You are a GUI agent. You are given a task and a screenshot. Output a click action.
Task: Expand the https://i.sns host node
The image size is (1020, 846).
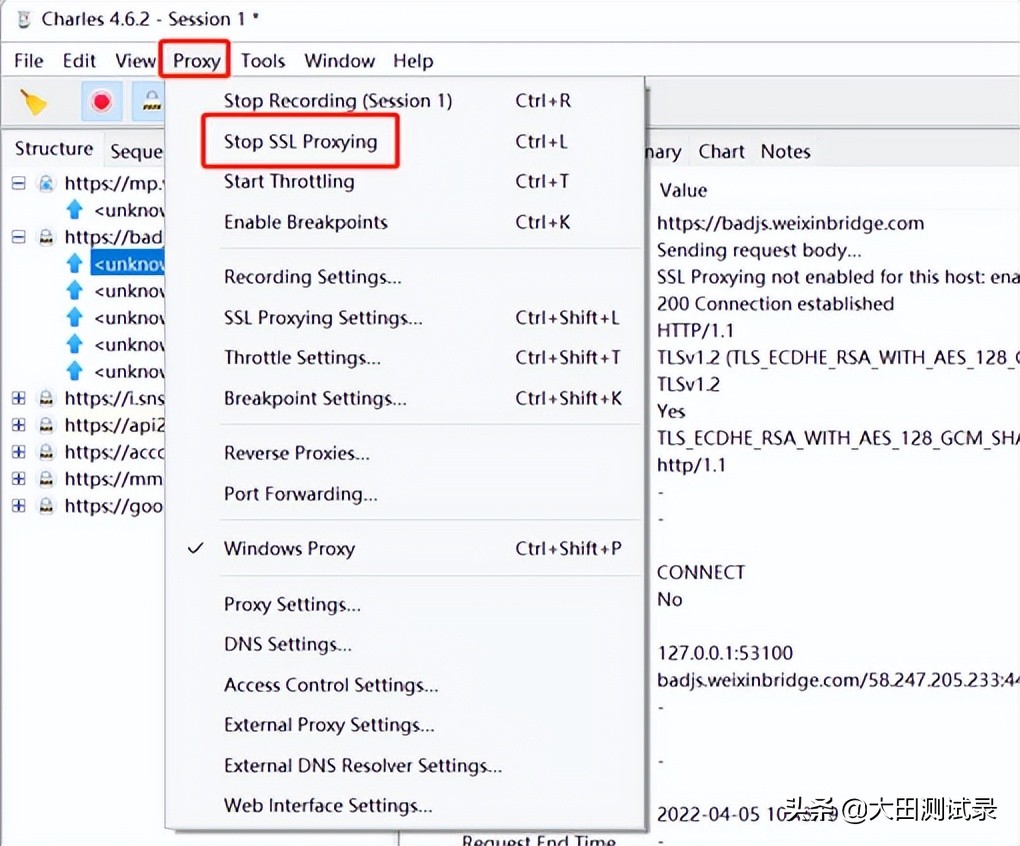19,398
